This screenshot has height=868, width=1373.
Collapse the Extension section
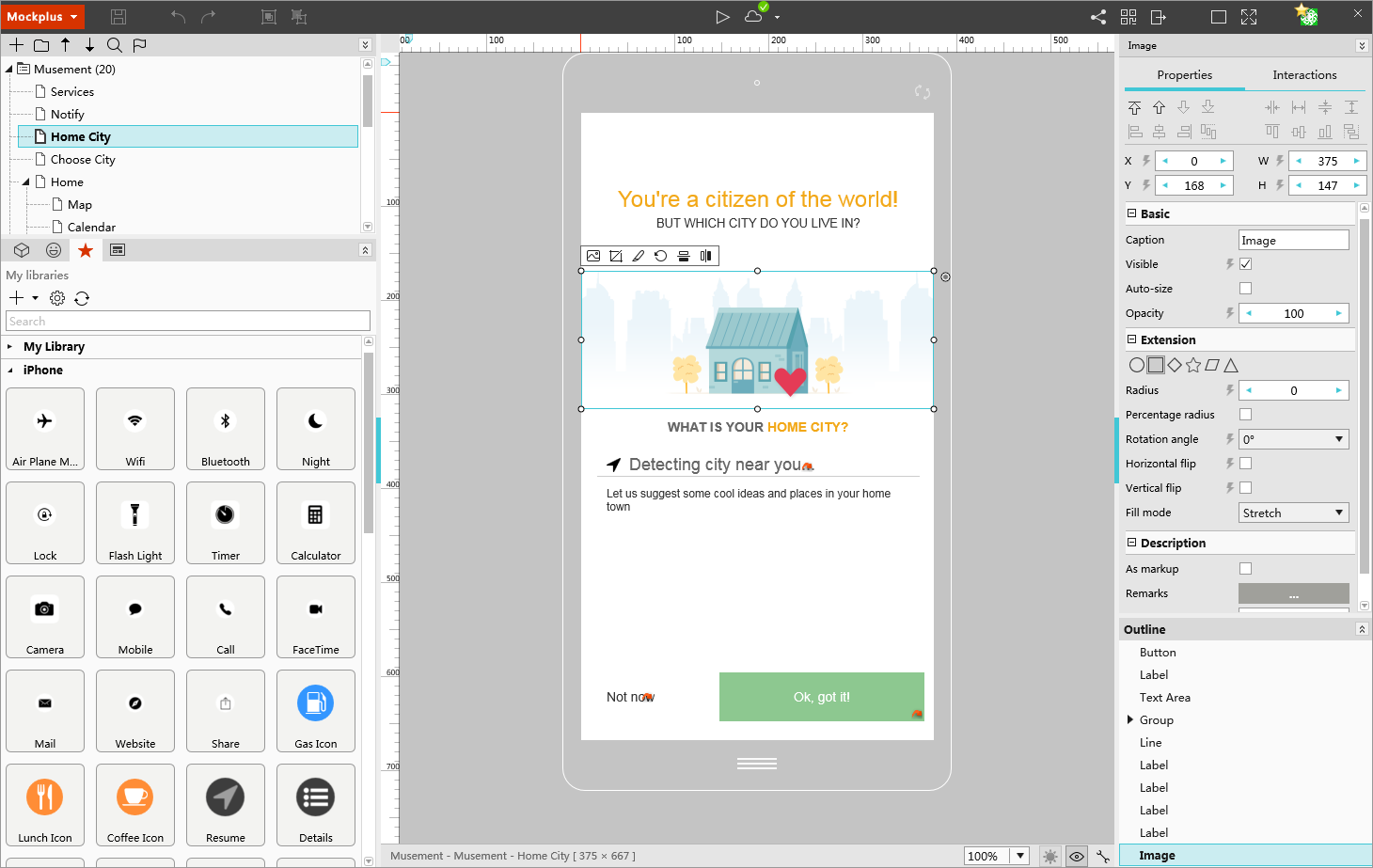click(x=1132, y=339)
